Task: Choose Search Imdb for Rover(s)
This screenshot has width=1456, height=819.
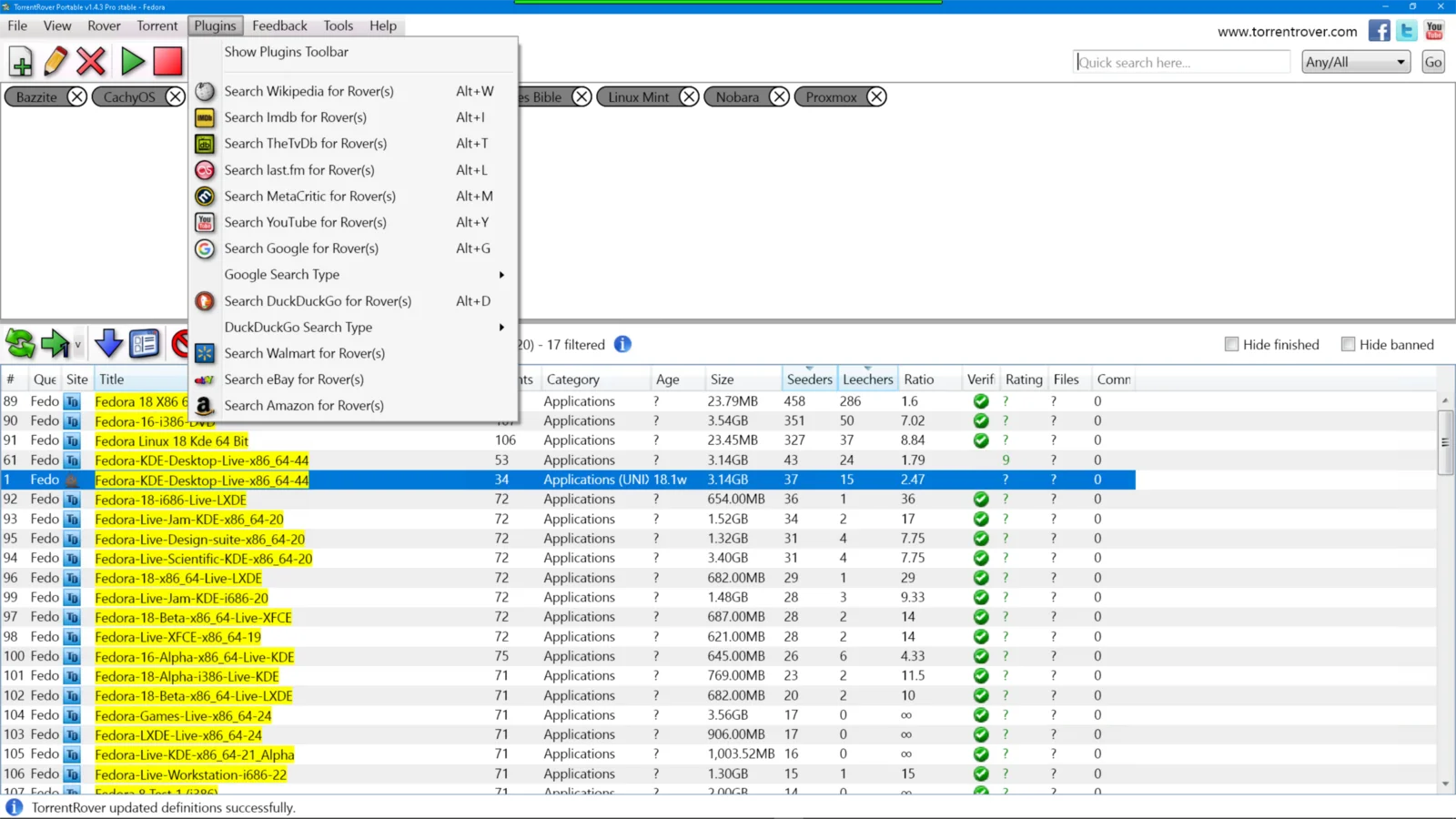Action: pos(353,117)
